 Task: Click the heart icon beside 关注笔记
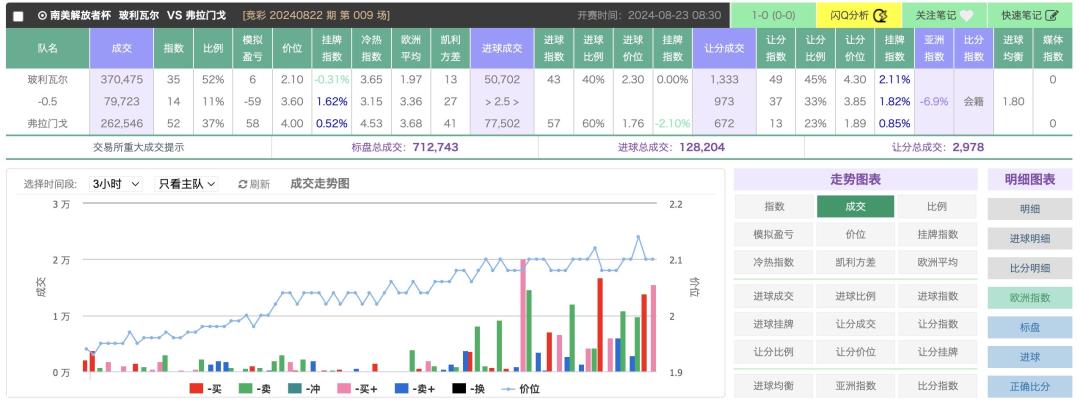click(x=966, y=15)
